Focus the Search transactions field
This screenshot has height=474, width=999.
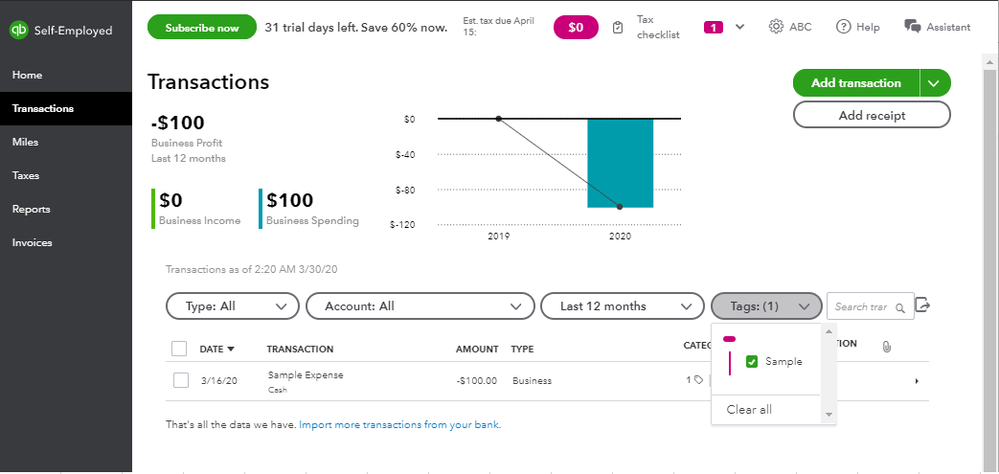point(862,307)
